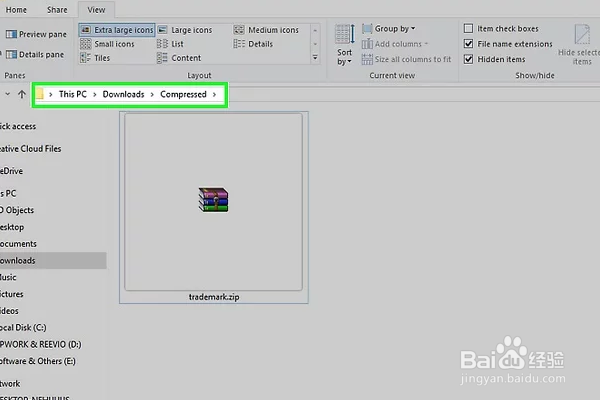600x400 pixels.
Task: Open the Home ribbon tab
Action: coord(16,10)
